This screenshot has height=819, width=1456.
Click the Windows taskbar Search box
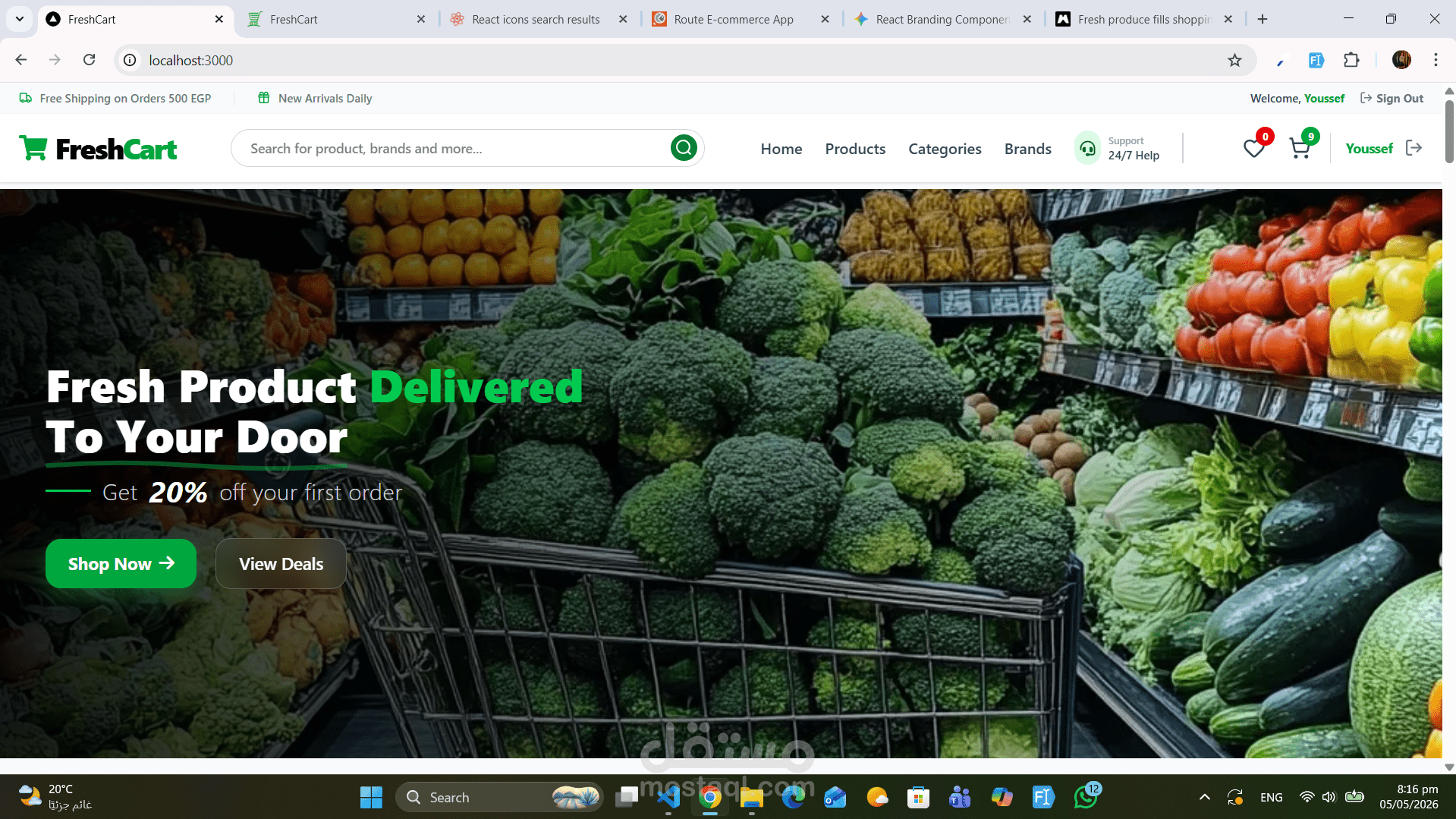[499, 797]
